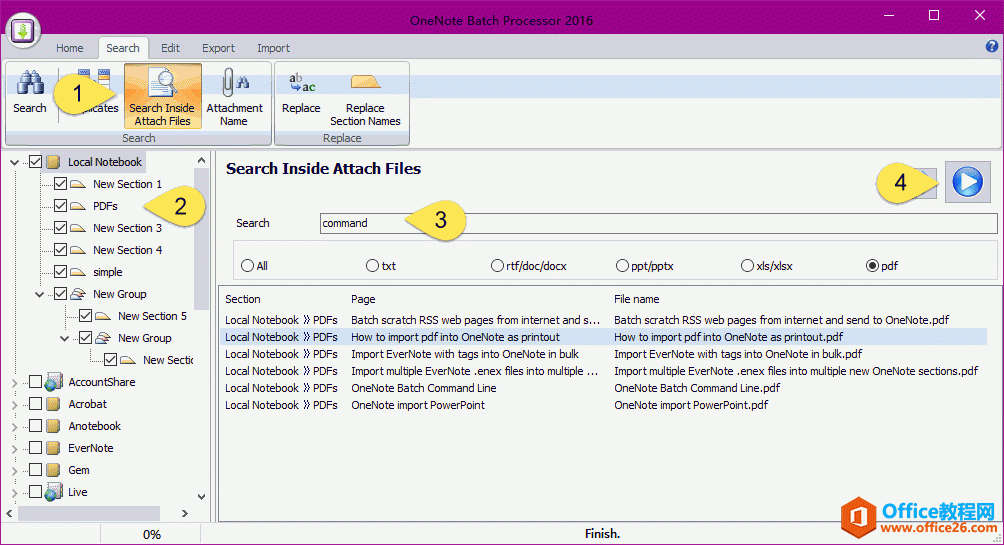
Task: Switch to the Search tab
Action: (122, 48)
